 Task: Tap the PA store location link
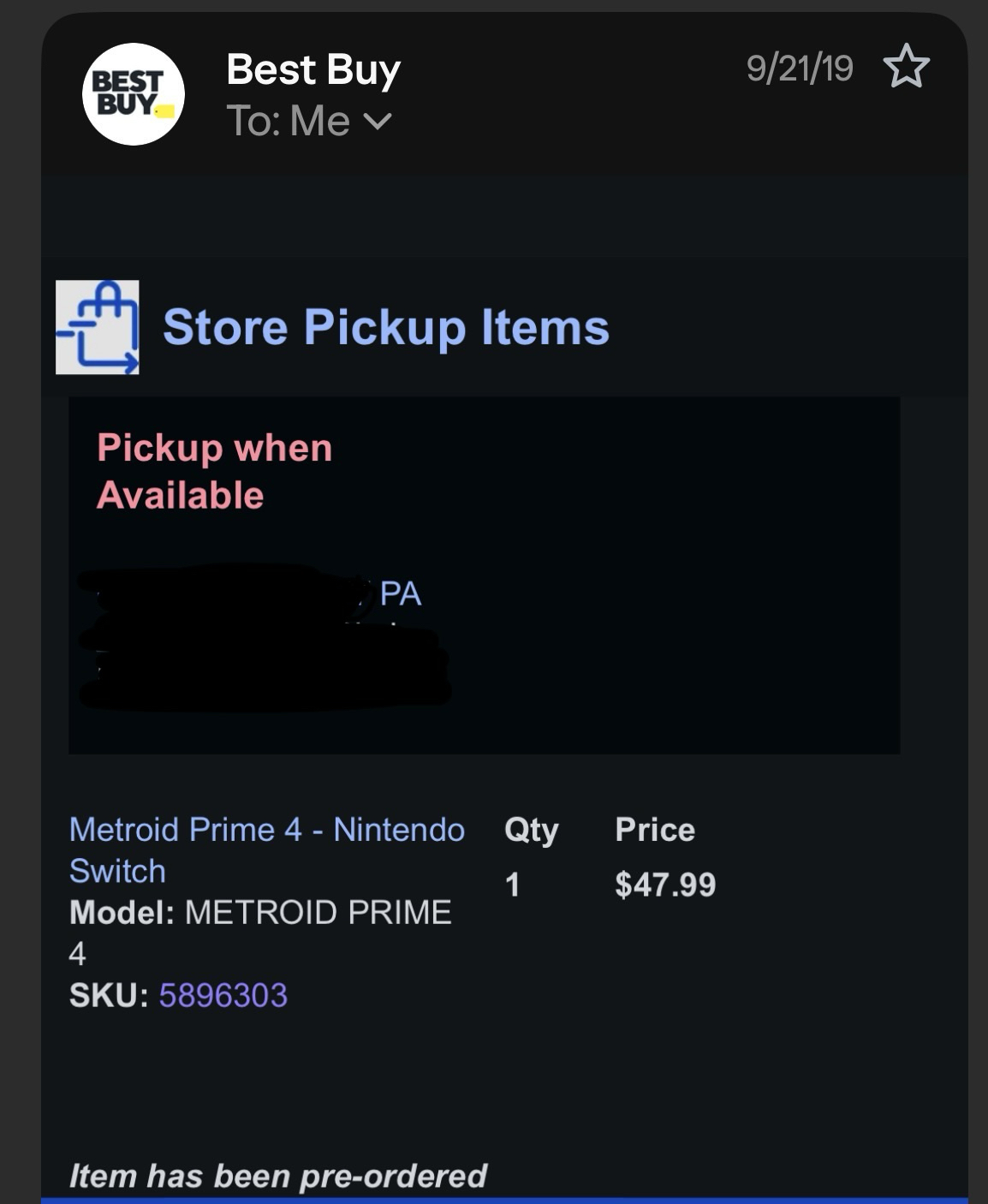400,593
